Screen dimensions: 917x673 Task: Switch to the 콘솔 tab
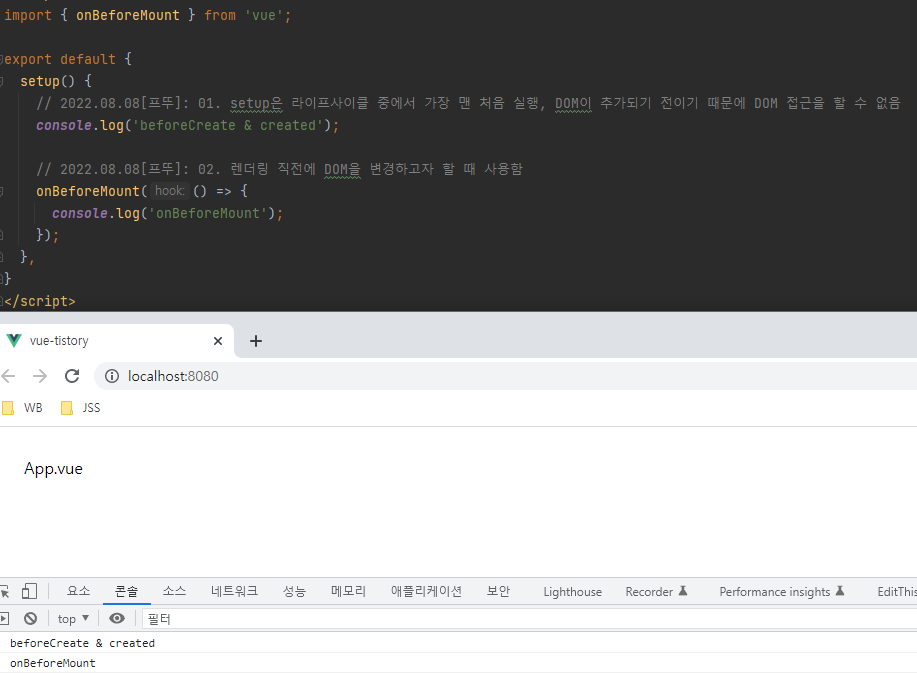coord(126,591)
